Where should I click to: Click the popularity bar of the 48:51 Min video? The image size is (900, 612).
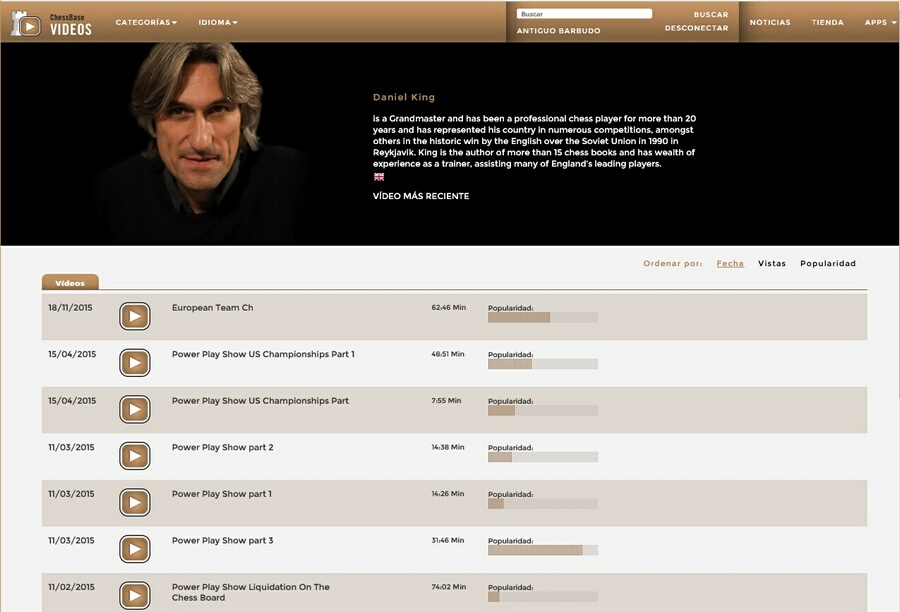pyautogui.click(x=543, y=364)
